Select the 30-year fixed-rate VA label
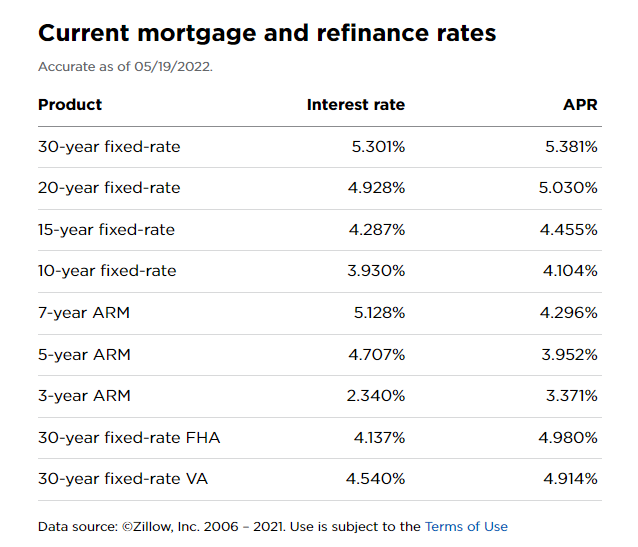 pyautogui.click(x=123, y=479)
